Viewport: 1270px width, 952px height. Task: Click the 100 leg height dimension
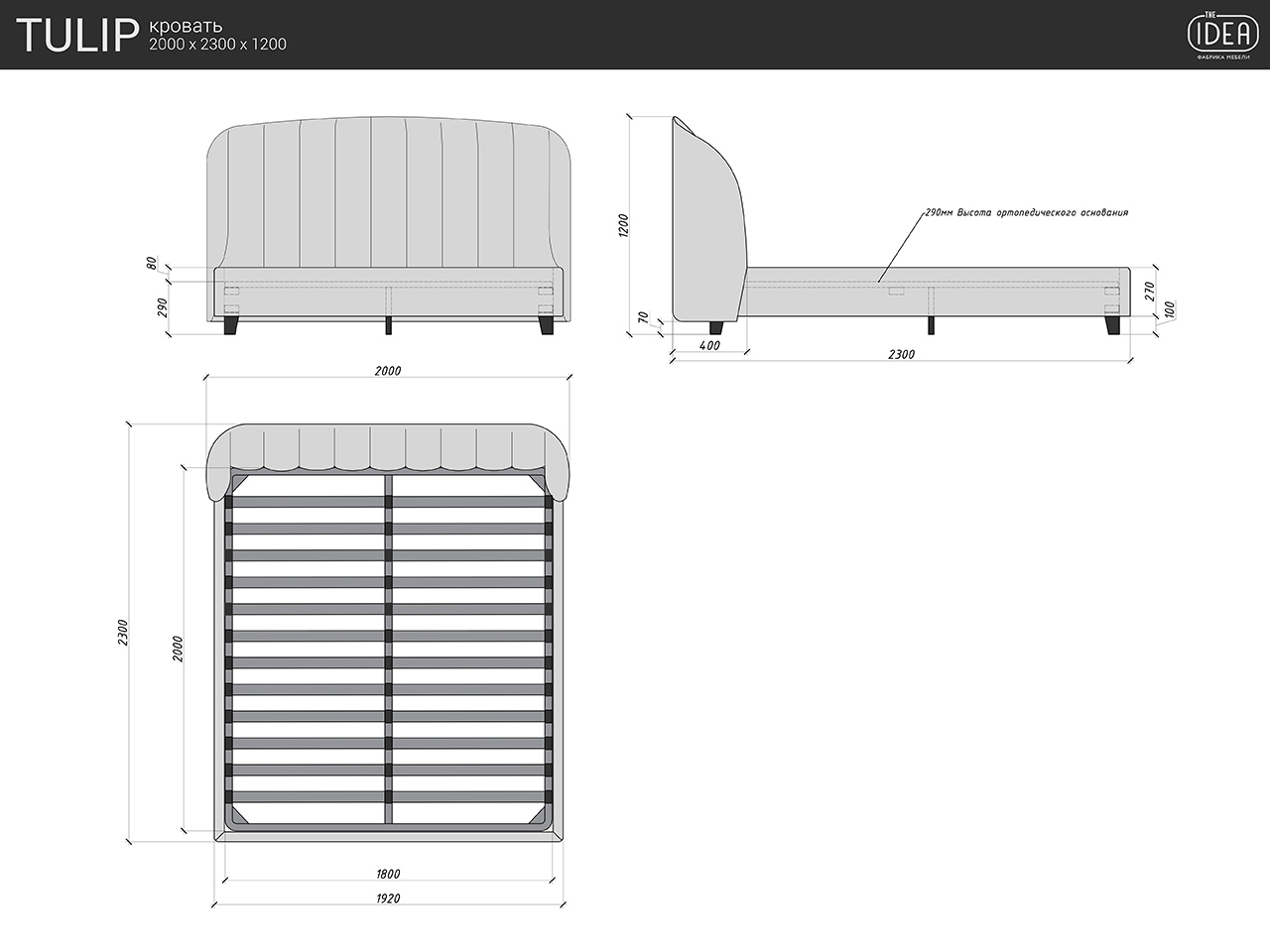coord(1168,309)
